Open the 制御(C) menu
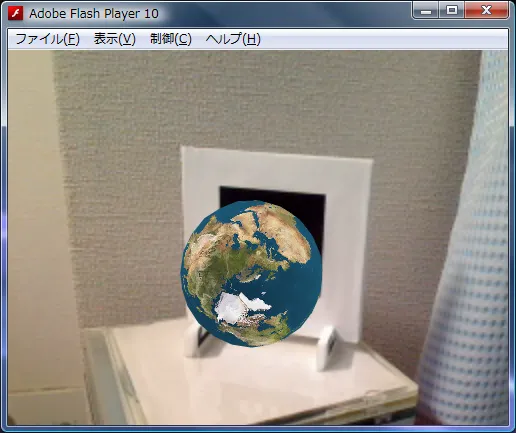The image size is (516, 433). point(171,39)
